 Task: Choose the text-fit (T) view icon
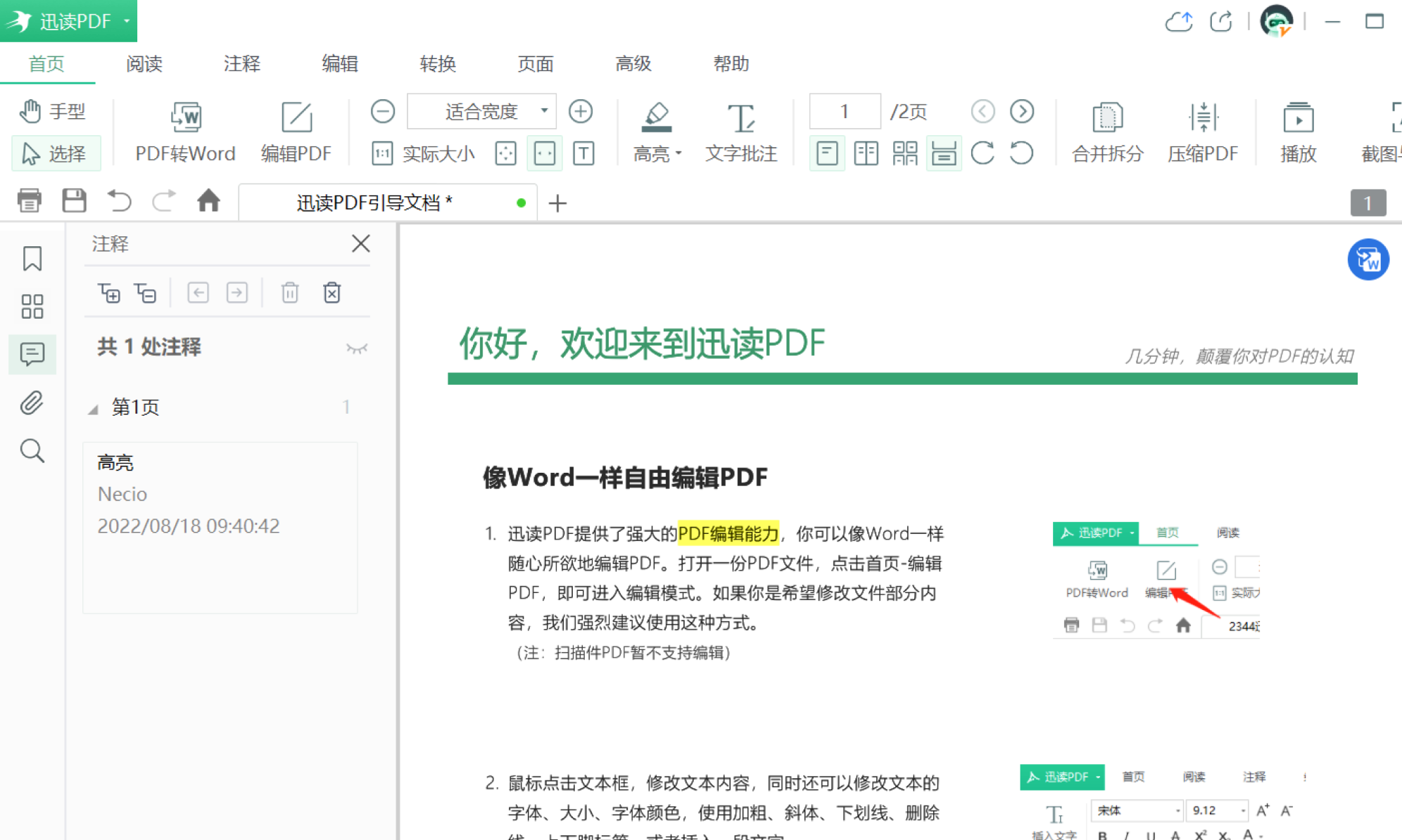point(583,153)
